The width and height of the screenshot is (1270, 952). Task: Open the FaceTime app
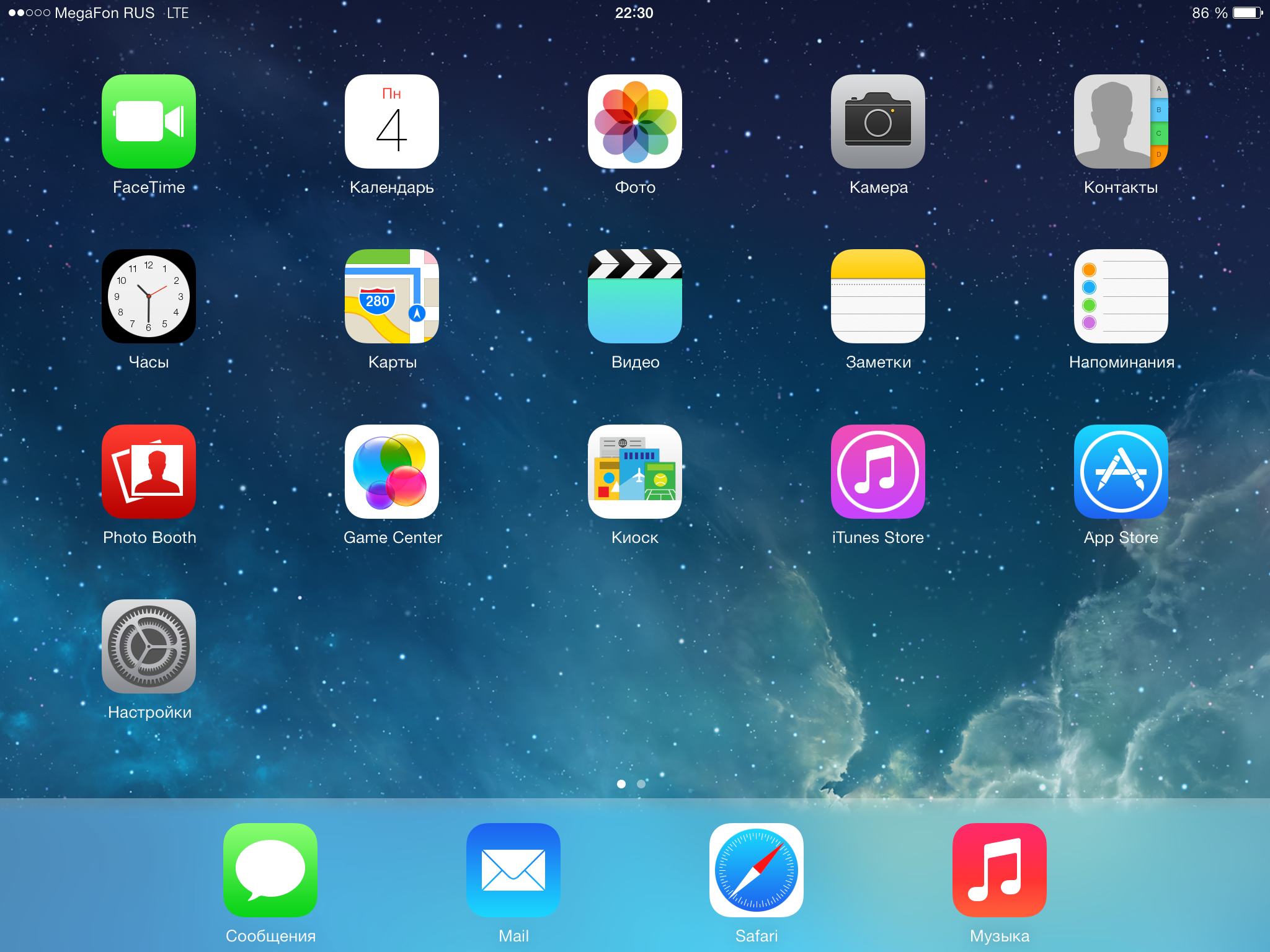pos(149,121)
